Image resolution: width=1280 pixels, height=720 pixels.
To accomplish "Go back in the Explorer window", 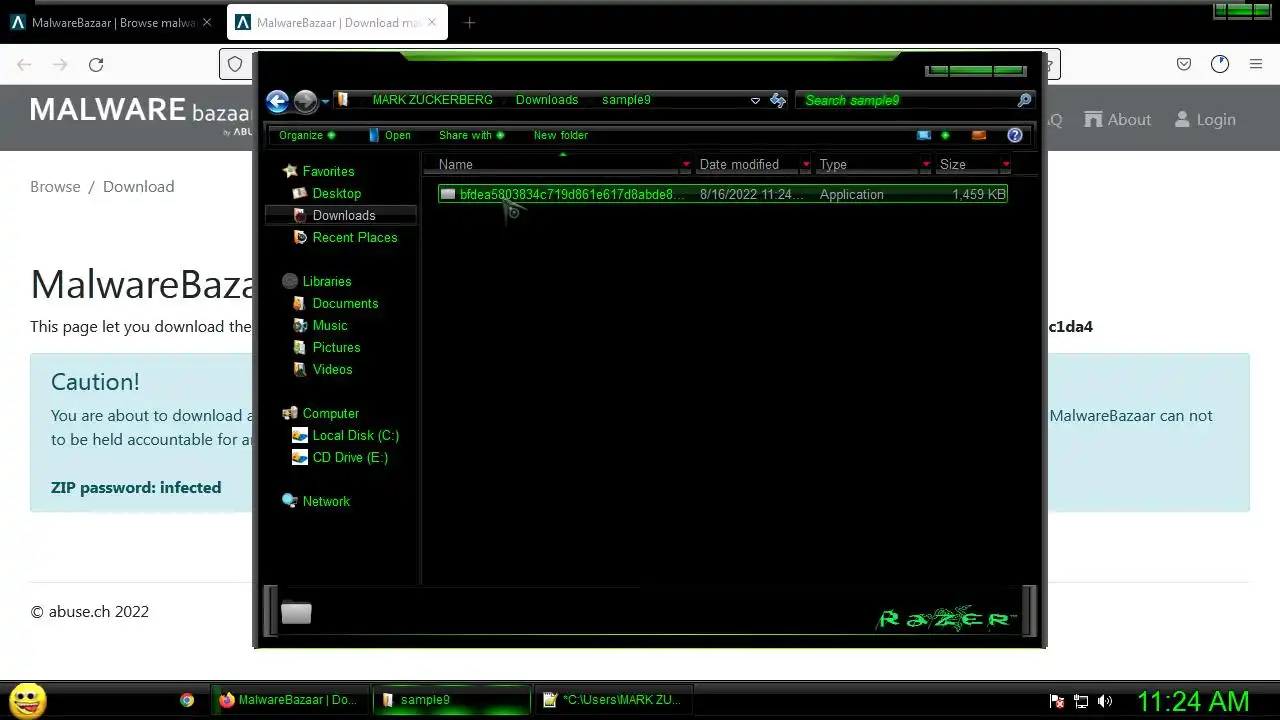I will [277, 101].
